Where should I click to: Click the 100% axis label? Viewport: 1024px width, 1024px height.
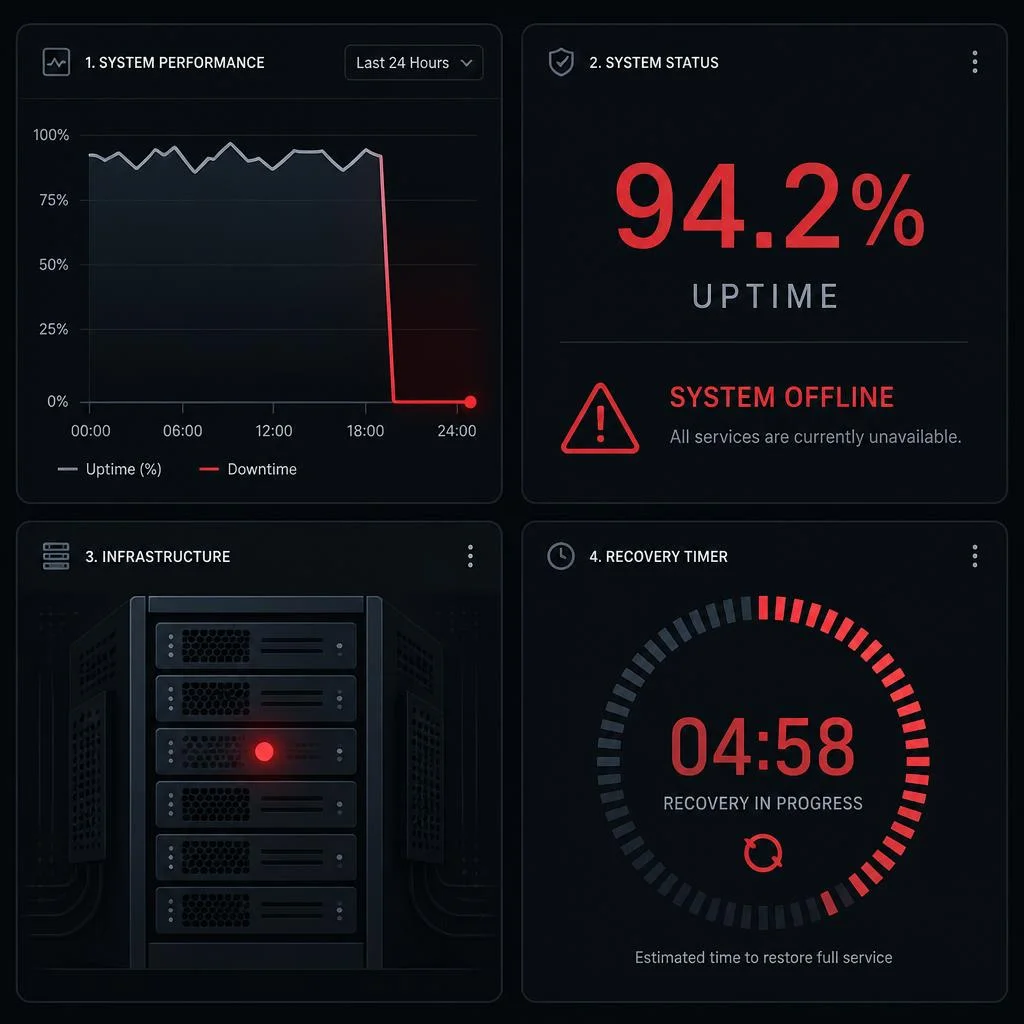(51, 135)
